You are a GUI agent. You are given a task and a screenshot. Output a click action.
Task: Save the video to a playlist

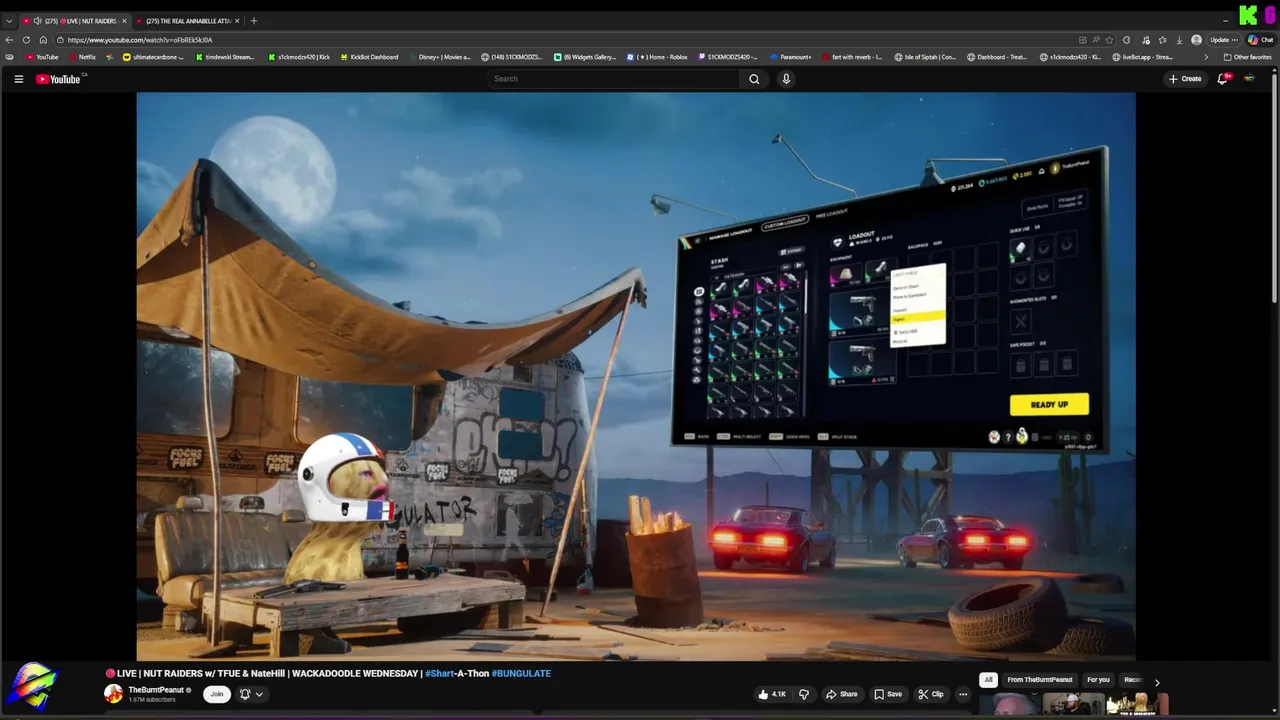(x=888, y=694)
